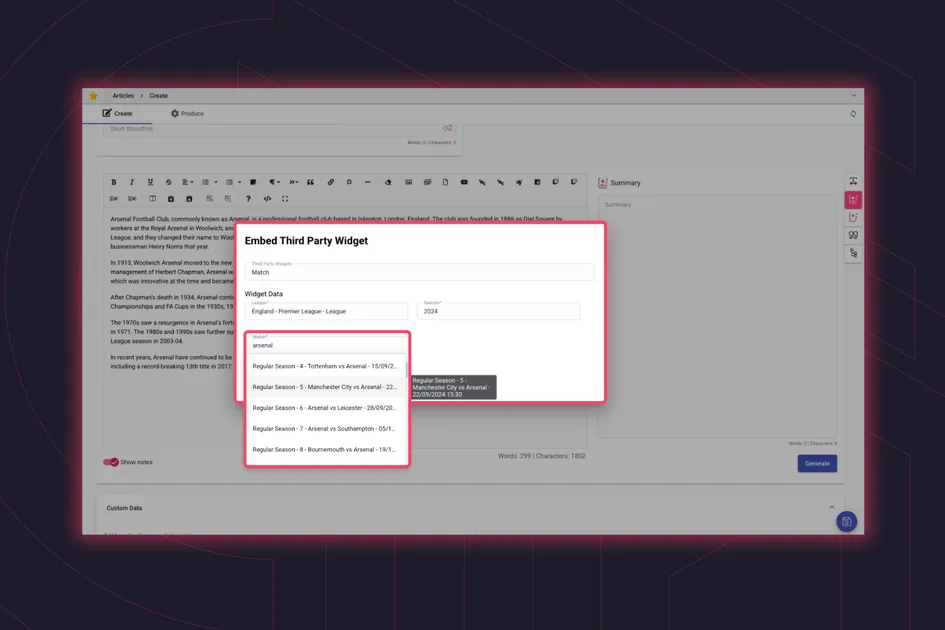Insert a hyperlink using the link icon

331,182
